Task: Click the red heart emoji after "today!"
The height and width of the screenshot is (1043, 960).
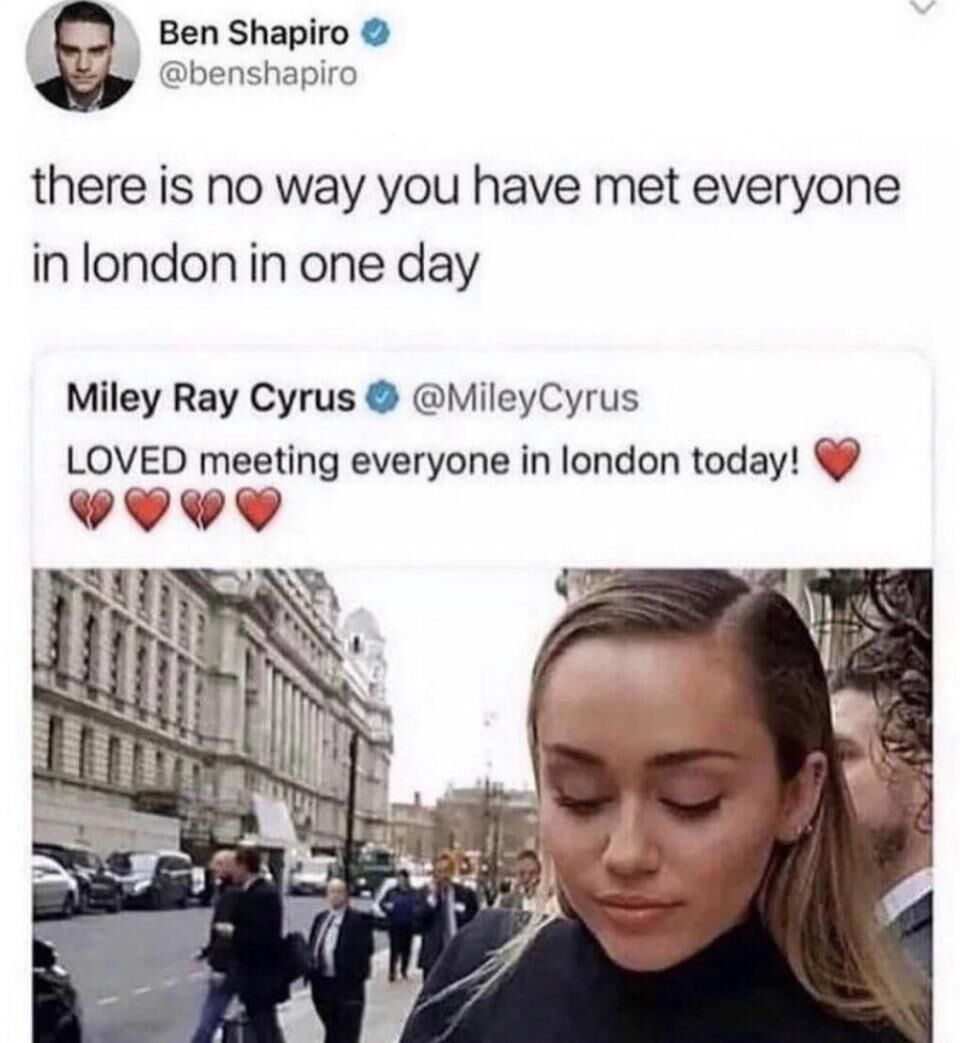Action: click(x=837, y=460)
